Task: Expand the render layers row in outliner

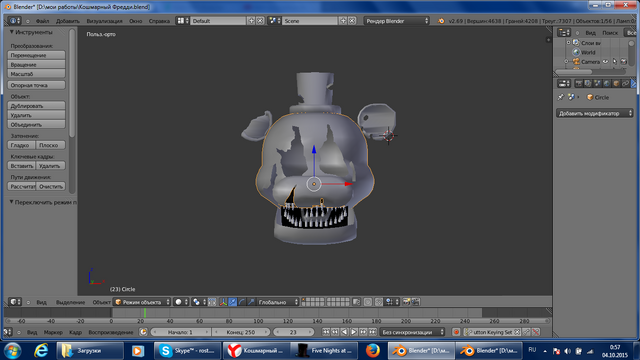Action: tap(568, 42)
